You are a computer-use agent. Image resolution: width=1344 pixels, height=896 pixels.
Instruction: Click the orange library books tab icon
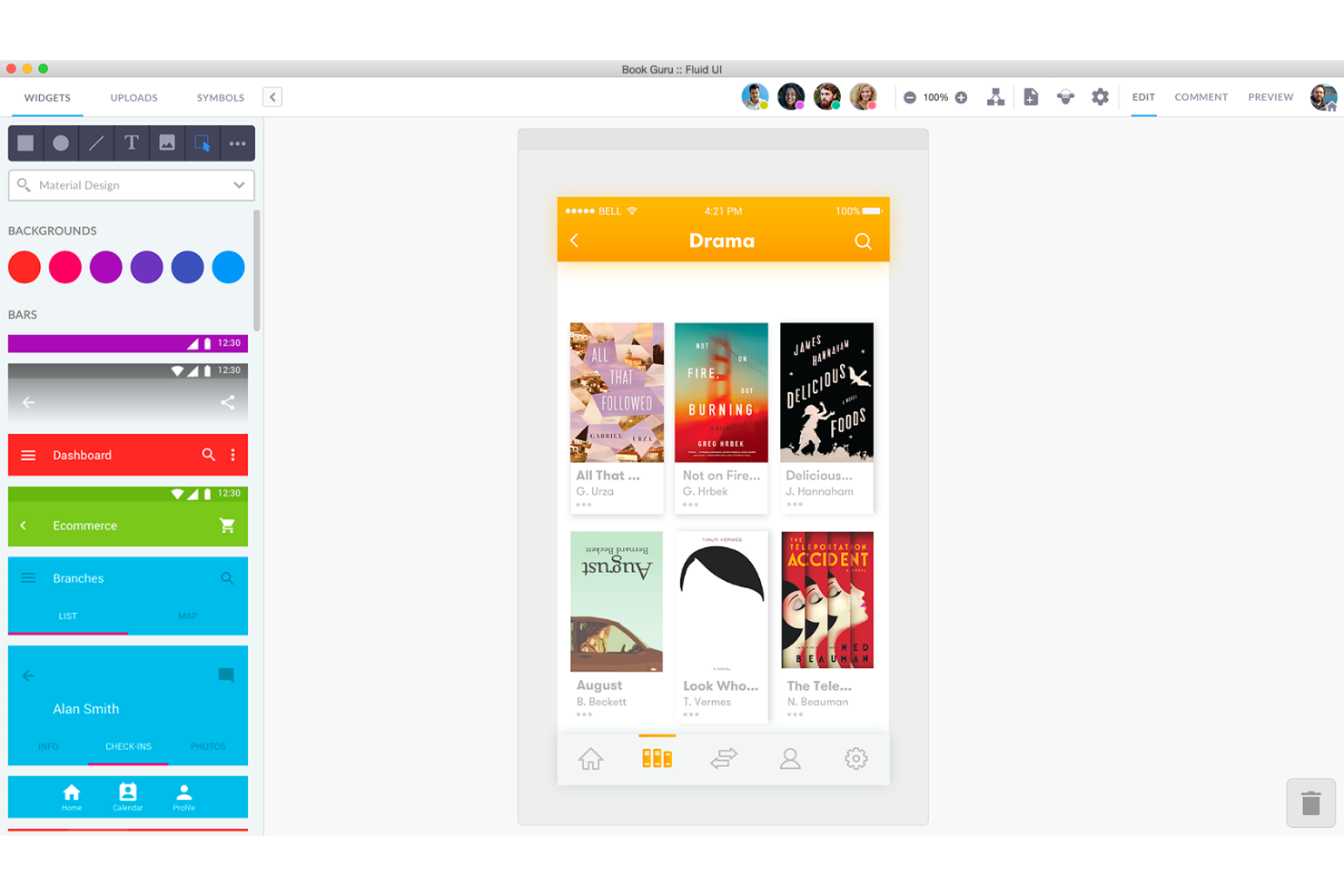[657, 758]
